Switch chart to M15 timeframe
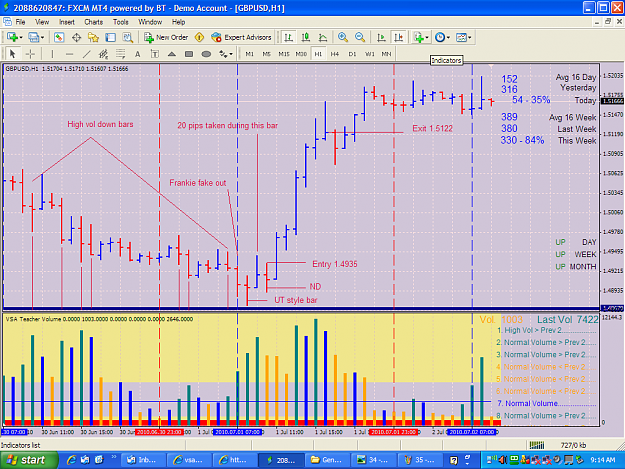The height and width of the screenshot is (469, 625). [284, 54]
